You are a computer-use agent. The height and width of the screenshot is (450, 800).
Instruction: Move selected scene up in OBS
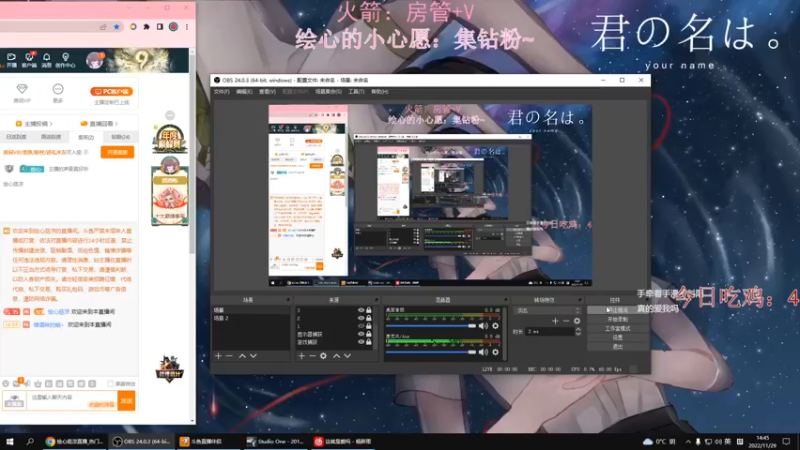click(242, 356)
